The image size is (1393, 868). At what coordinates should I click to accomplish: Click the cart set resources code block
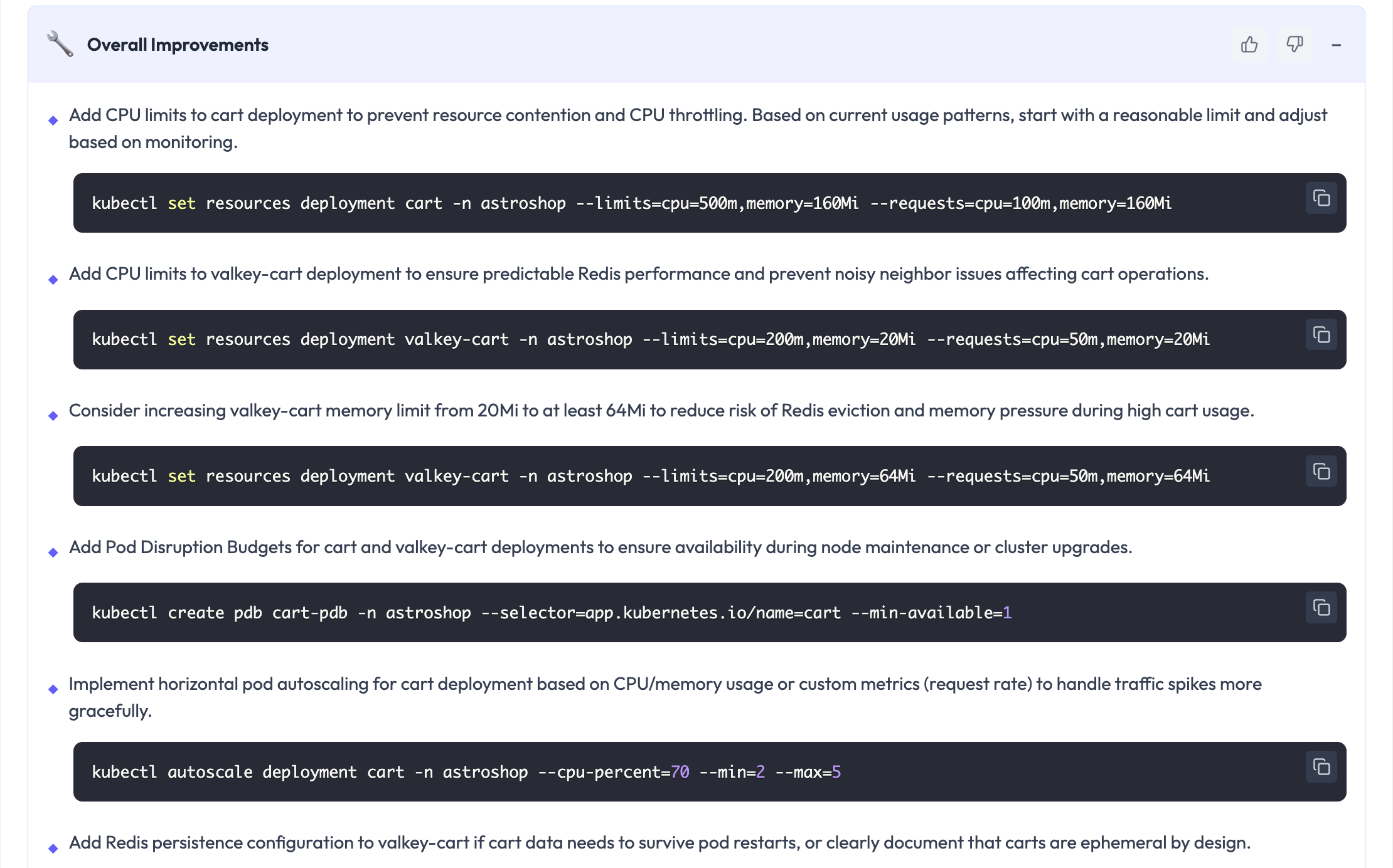[631, 203]
